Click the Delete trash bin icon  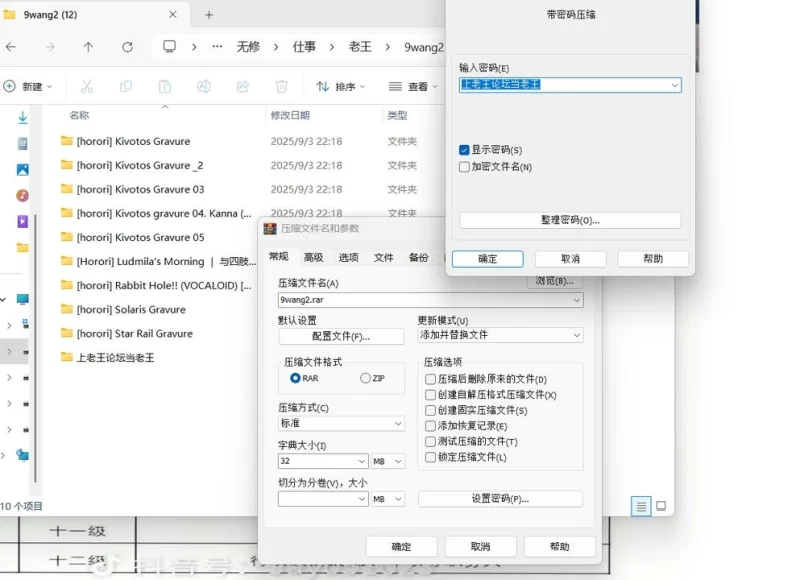(282, 87)
